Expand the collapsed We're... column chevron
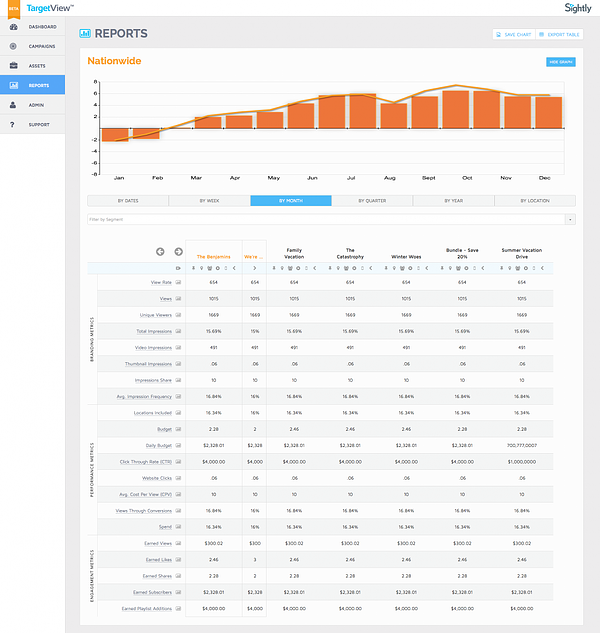Viewport: 600px width, 633px height. click(255, 268)
